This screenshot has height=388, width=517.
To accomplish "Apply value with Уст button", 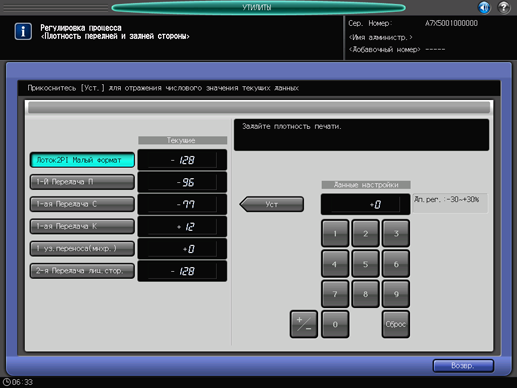I will click(272, 204).
